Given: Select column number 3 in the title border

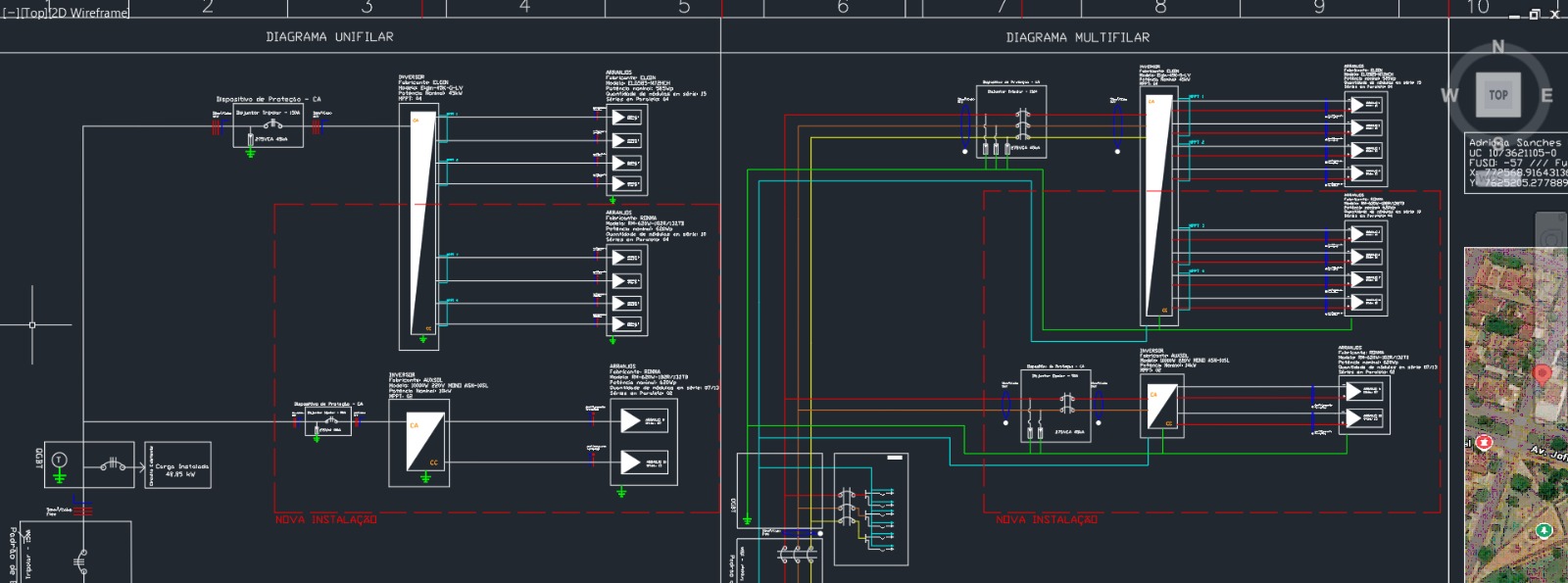Looking at the screenshot, I should pos(367,8).
